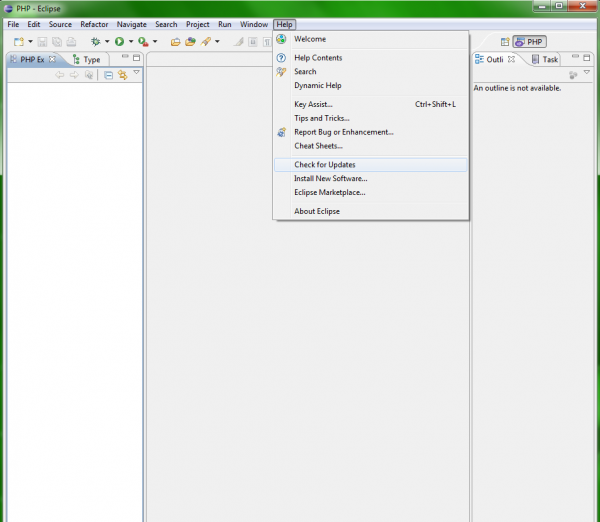
Task: Click the Open Task folder icon
Action: pyautogui.click(x=190, y=41)
